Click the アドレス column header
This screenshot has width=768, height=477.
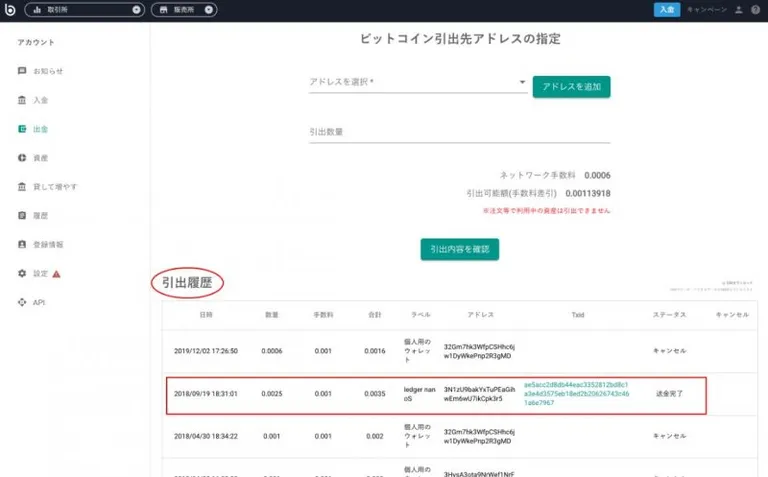click(480, 315)
